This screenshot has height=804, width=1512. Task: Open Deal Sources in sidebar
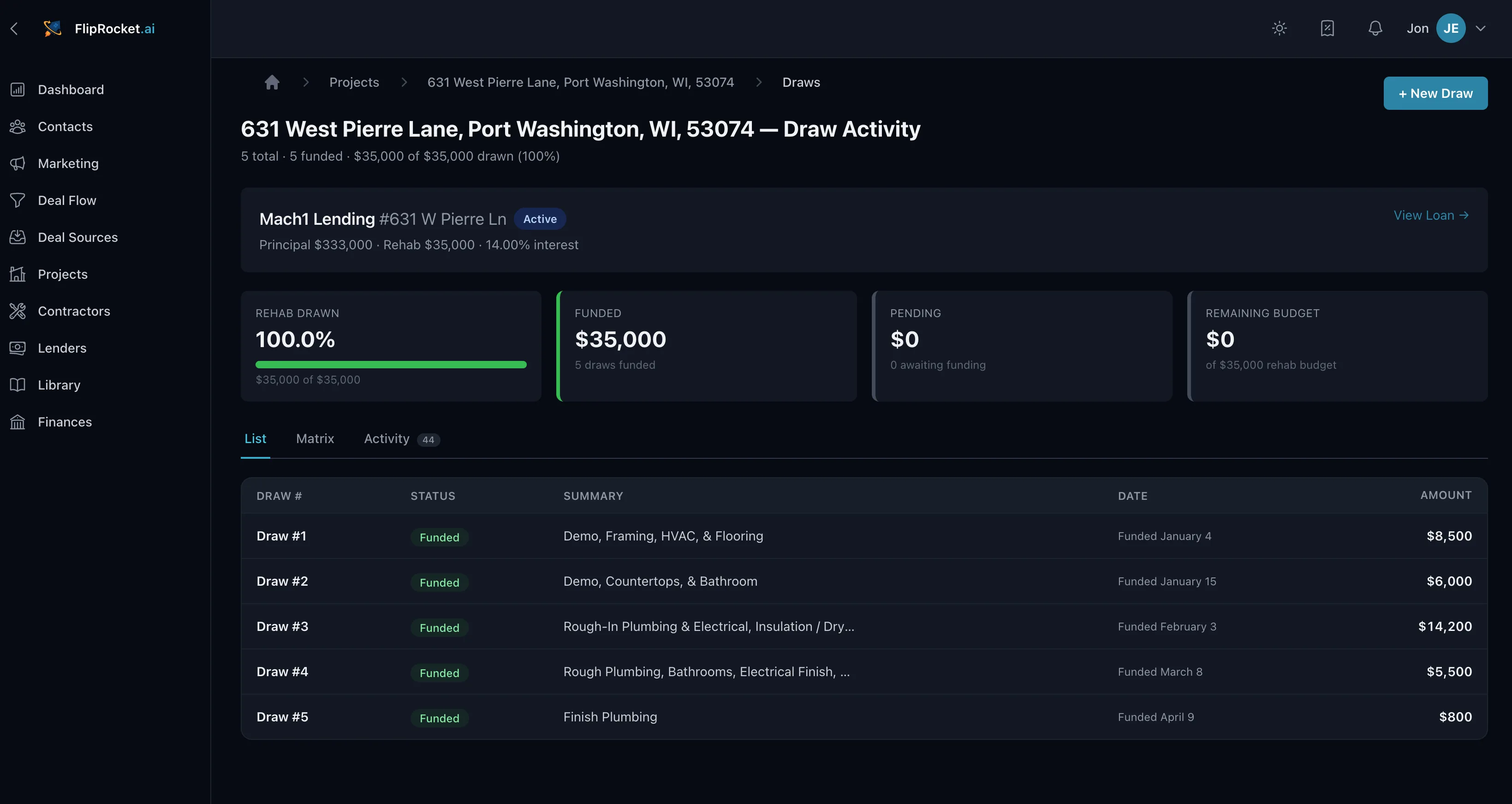77,237
